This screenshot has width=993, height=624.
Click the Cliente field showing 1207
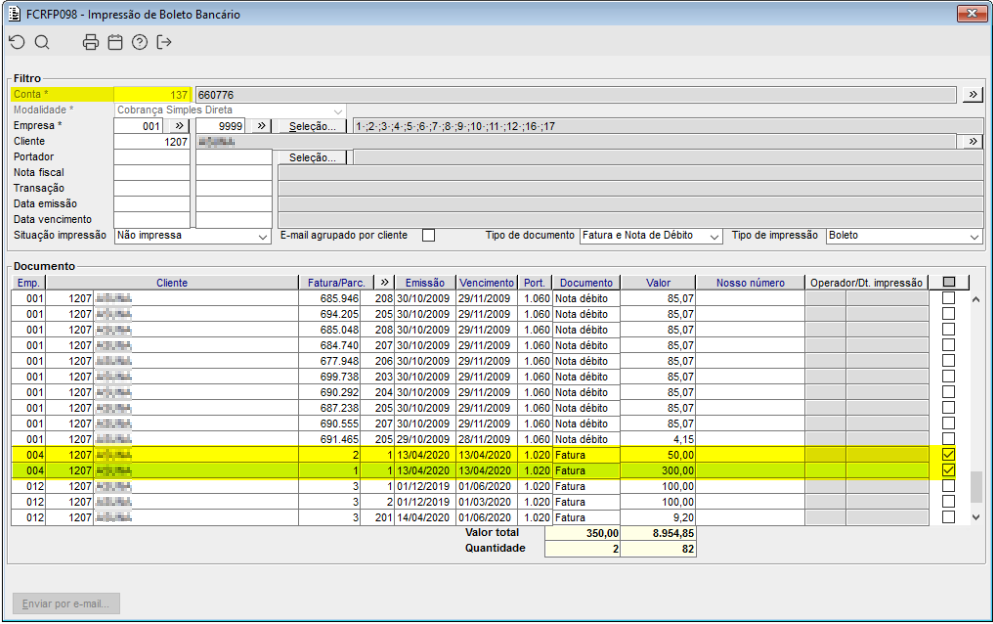click(152, 141)
